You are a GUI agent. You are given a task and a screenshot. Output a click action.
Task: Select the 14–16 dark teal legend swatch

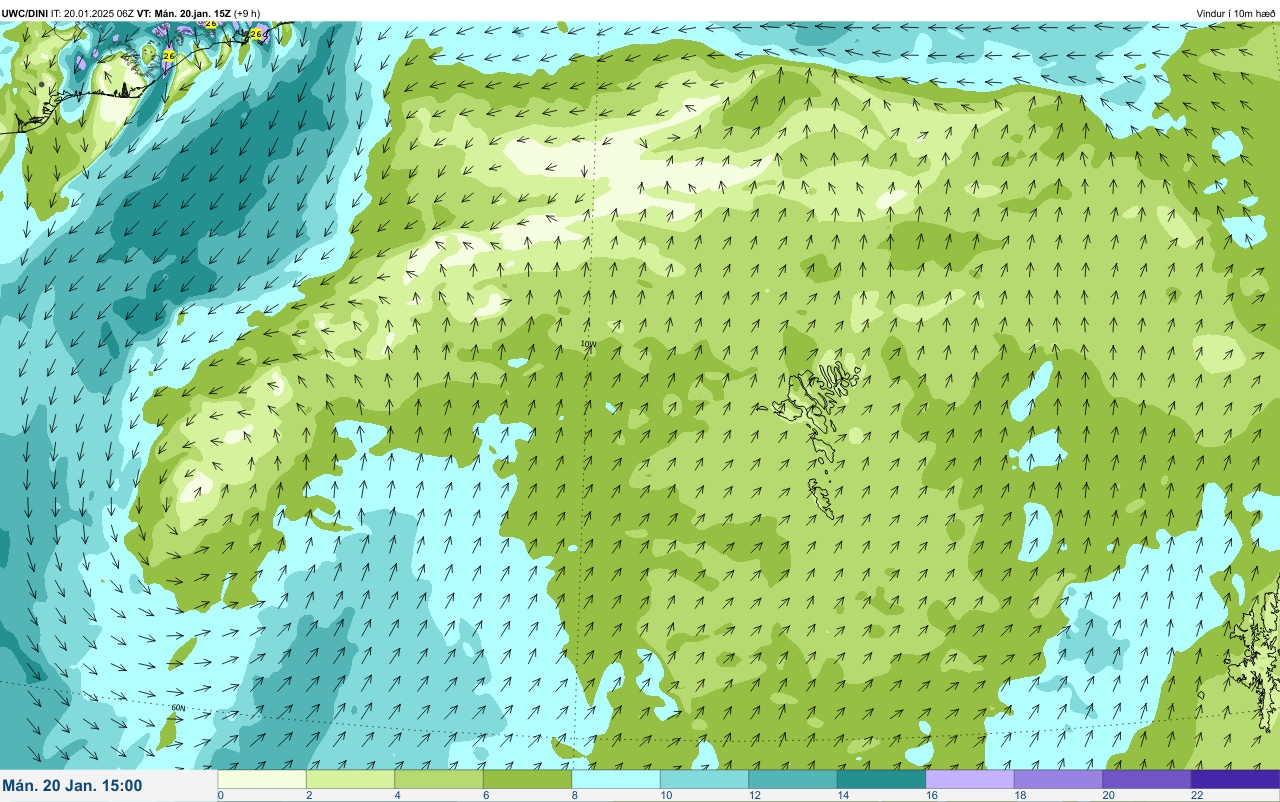pos(881,779)
